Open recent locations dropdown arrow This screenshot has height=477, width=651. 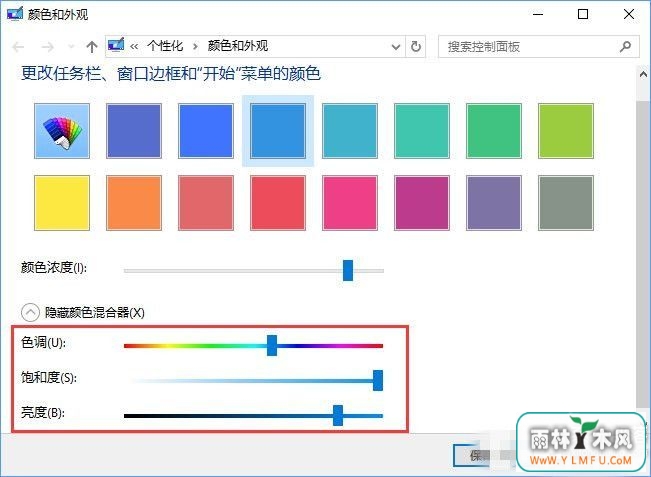(x=71, y=46)
